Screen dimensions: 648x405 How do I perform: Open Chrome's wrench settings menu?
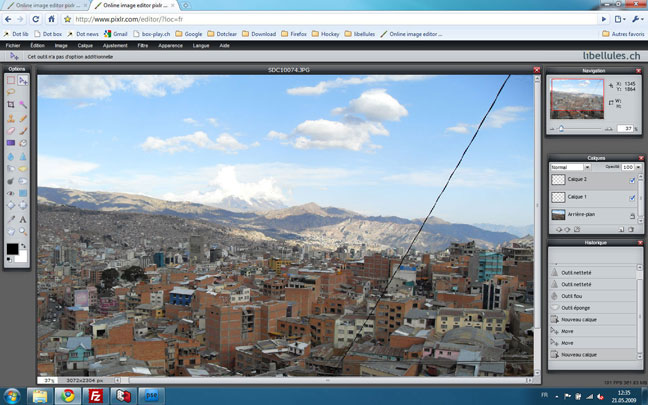638,19
